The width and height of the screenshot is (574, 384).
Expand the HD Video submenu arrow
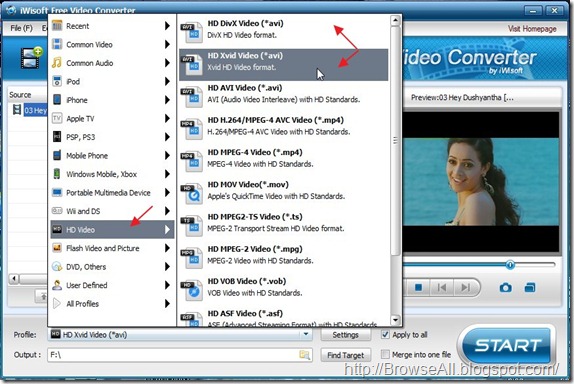(167, 230)
